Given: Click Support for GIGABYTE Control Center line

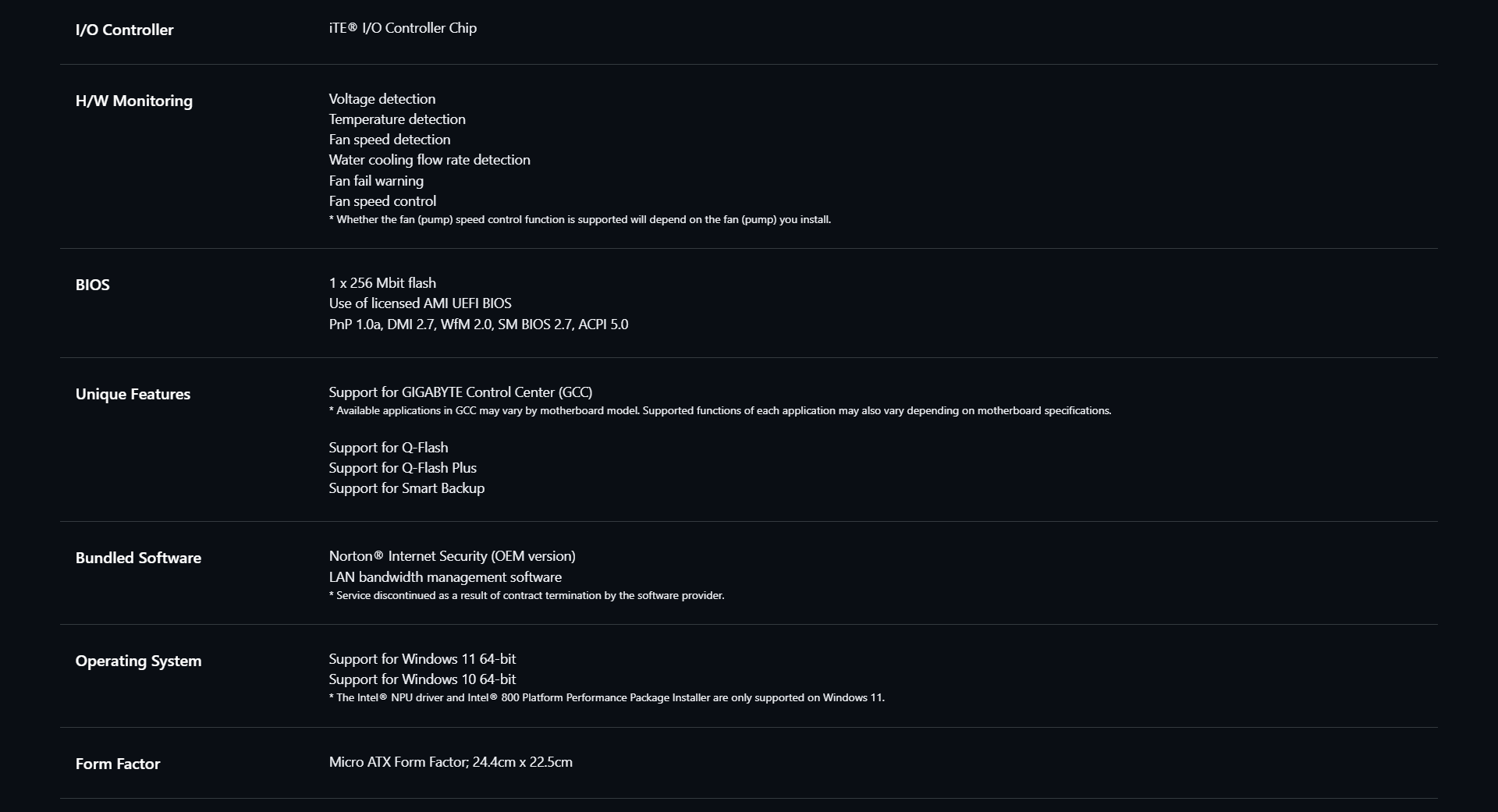Looking at the screenshot, I should coord(460,392).
